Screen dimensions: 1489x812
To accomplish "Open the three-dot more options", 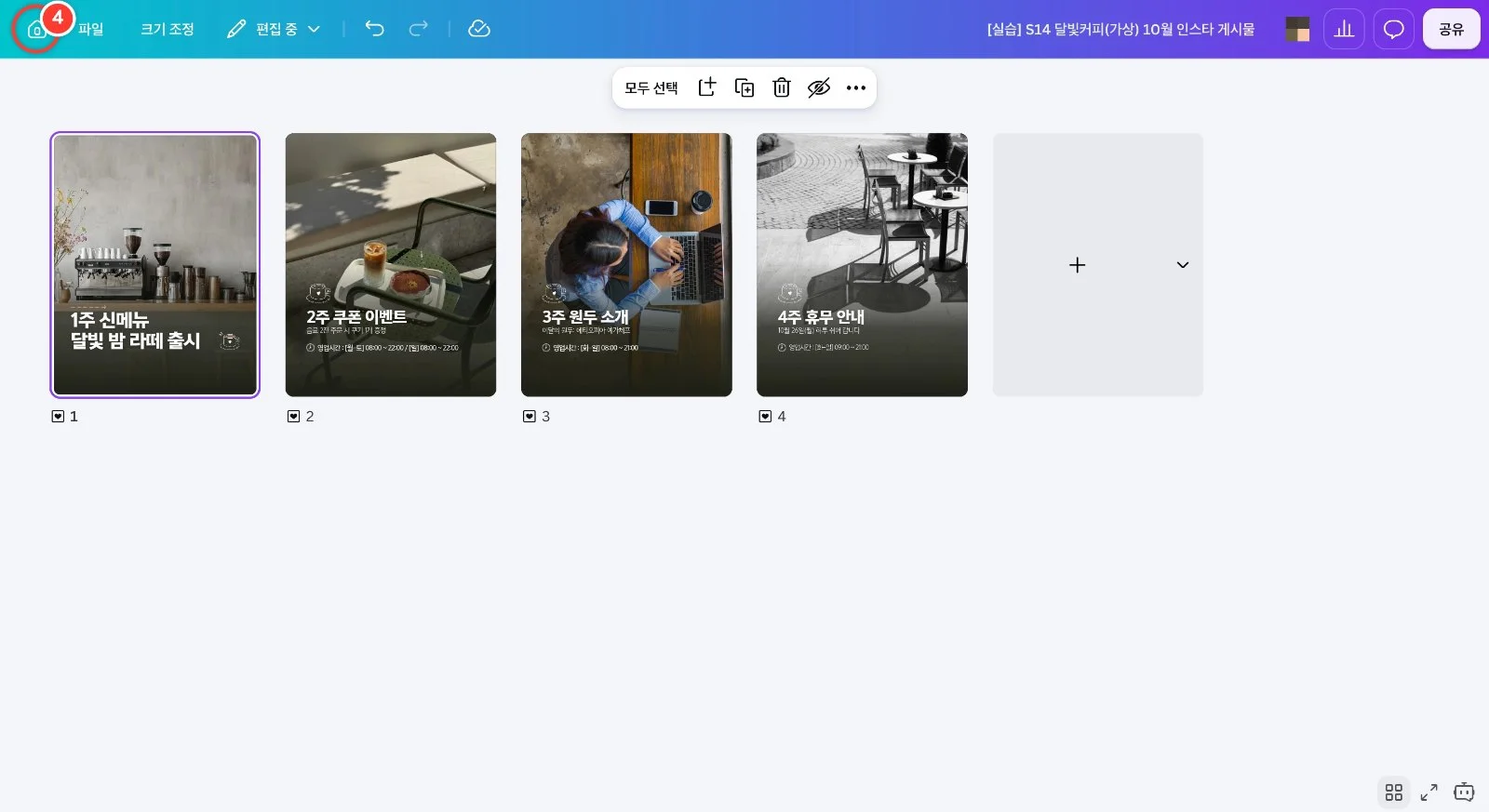I will (856, 87).
